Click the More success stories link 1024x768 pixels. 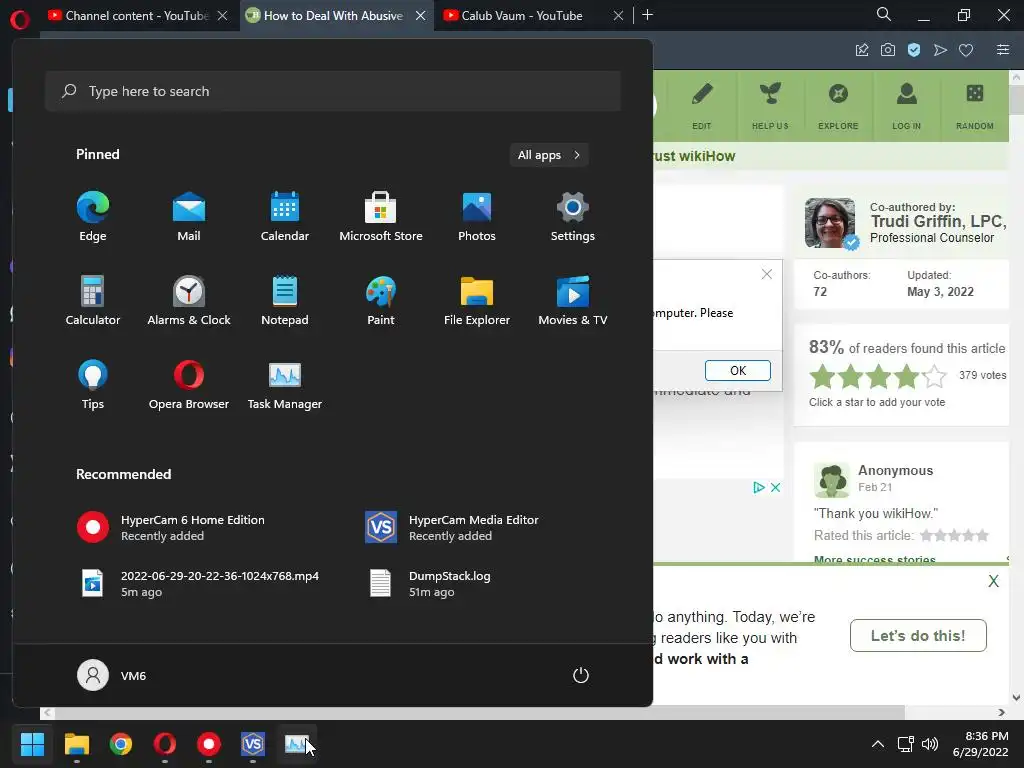point(874,560)
